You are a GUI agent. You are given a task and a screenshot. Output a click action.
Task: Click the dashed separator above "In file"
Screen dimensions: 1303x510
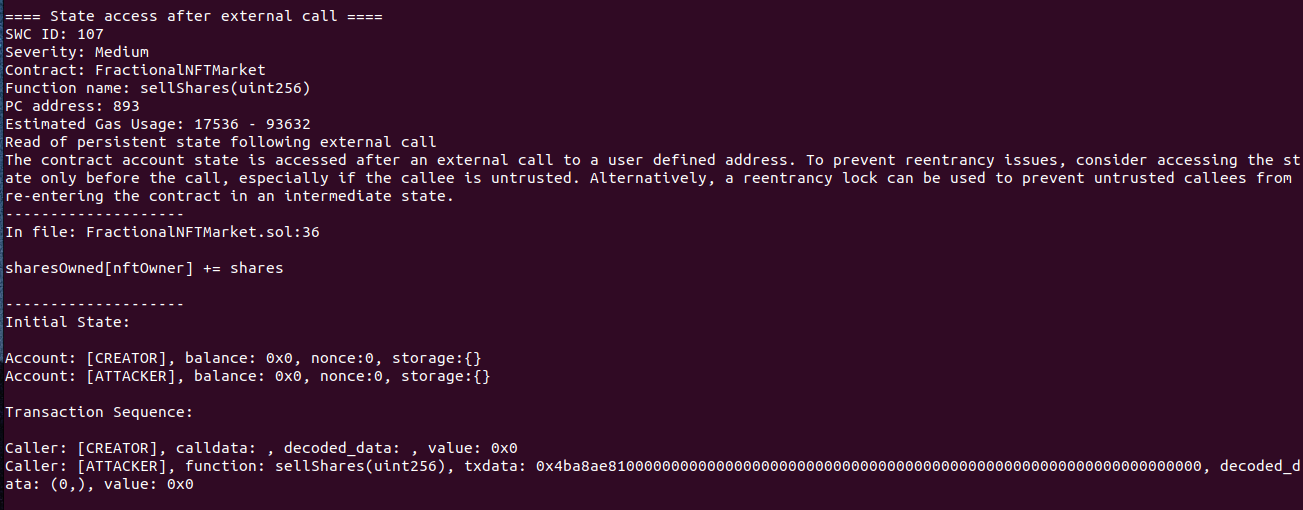coord(94,214)
